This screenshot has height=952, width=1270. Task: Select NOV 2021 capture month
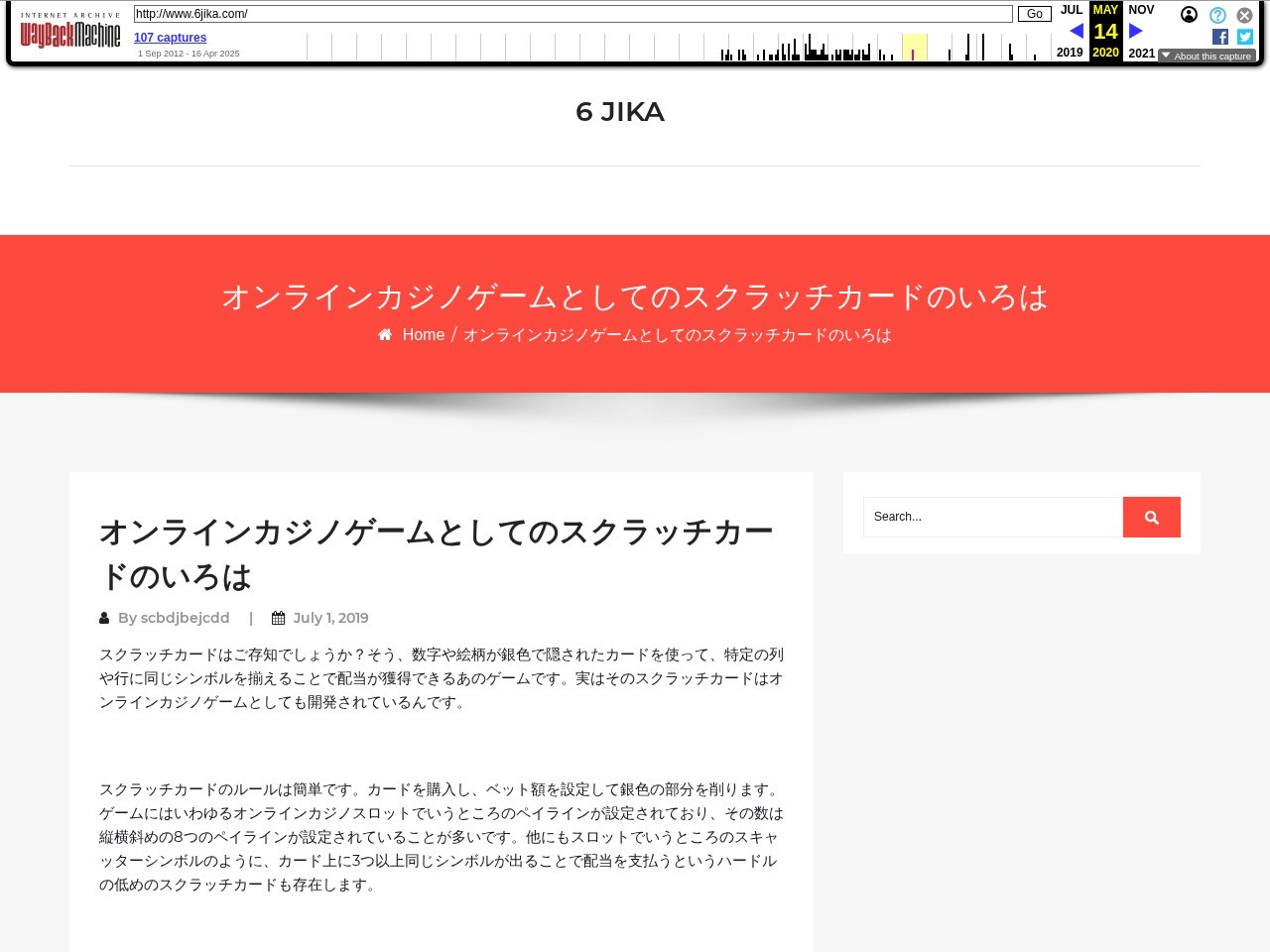(x=1141, y=10)
